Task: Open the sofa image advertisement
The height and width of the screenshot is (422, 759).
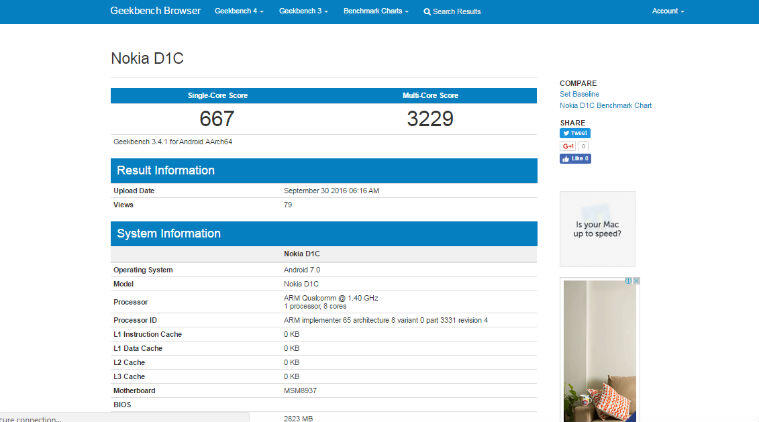Action: [598, 350]
